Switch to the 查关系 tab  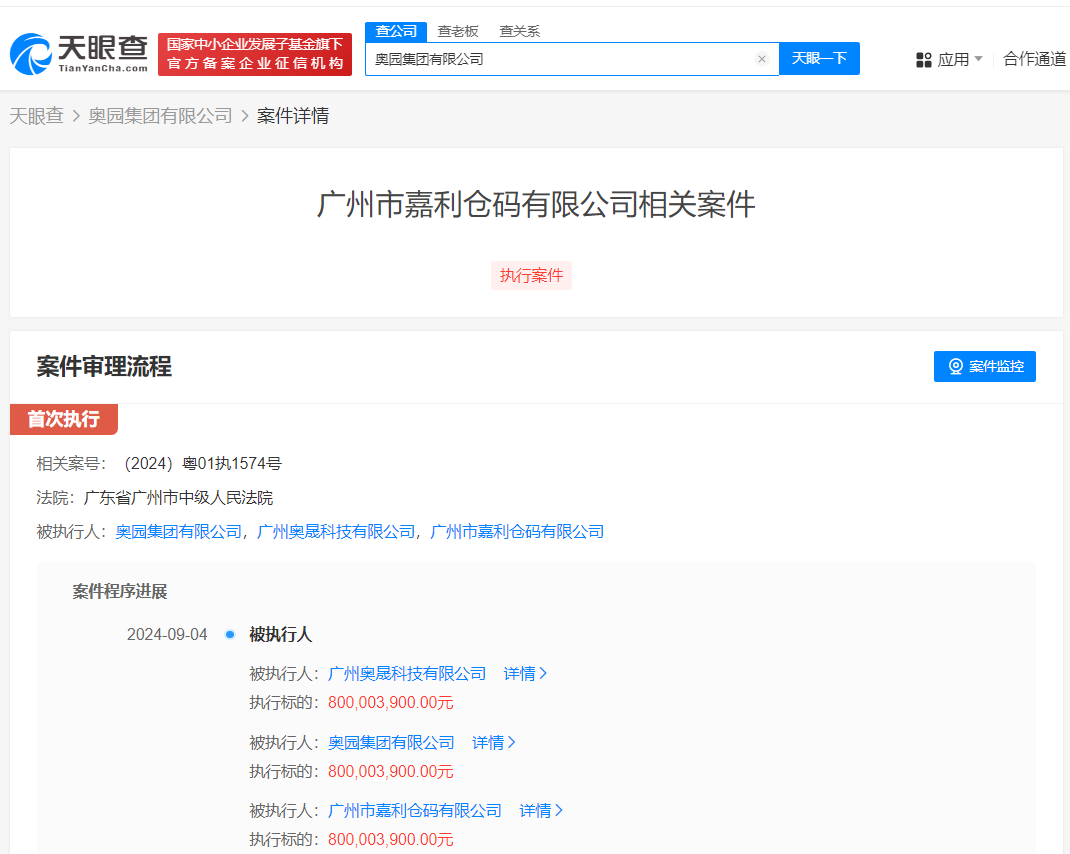coord(520,31)
